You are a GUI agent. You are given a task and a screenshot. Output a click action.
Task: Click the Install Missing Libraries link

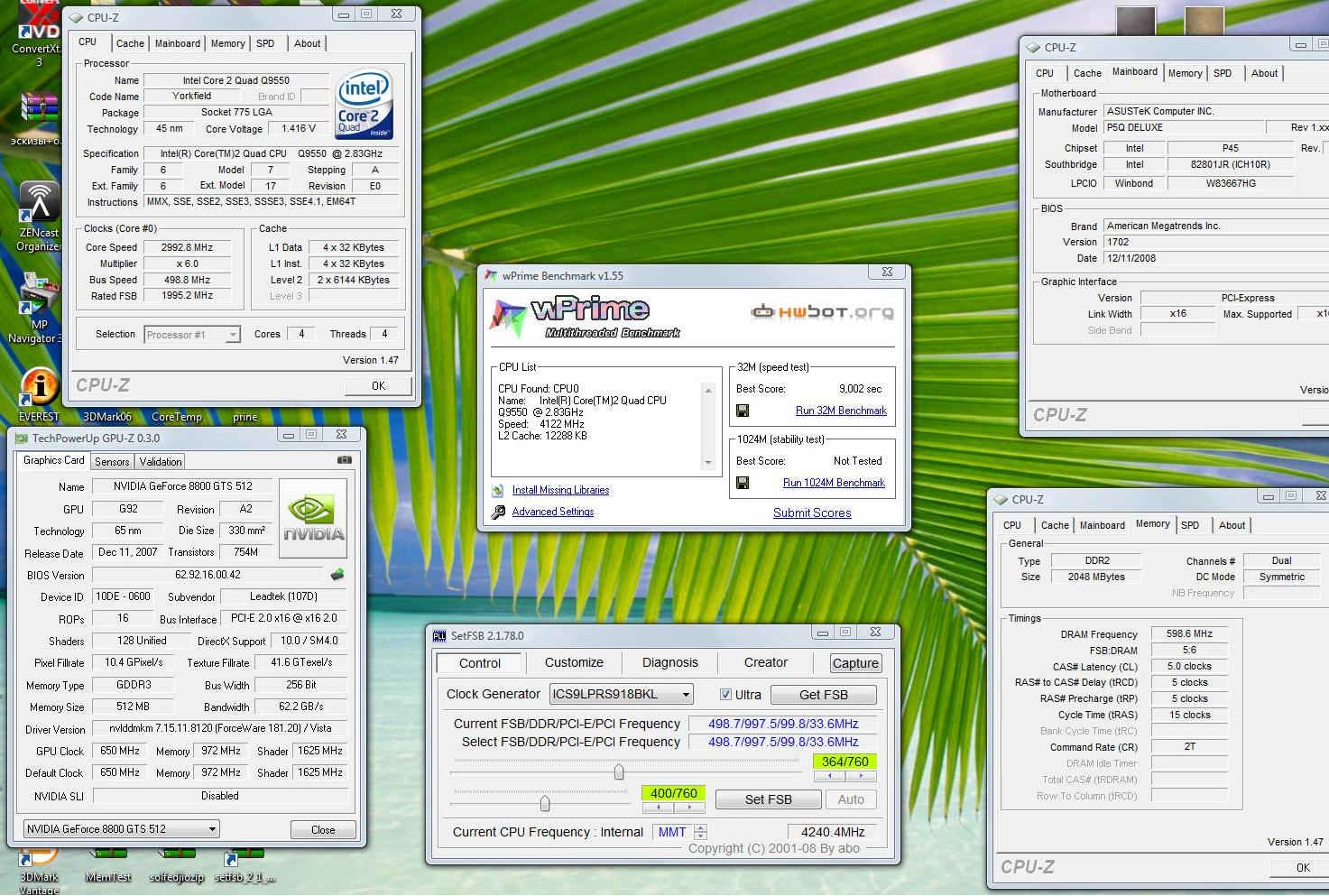click(x=560, y=490)
